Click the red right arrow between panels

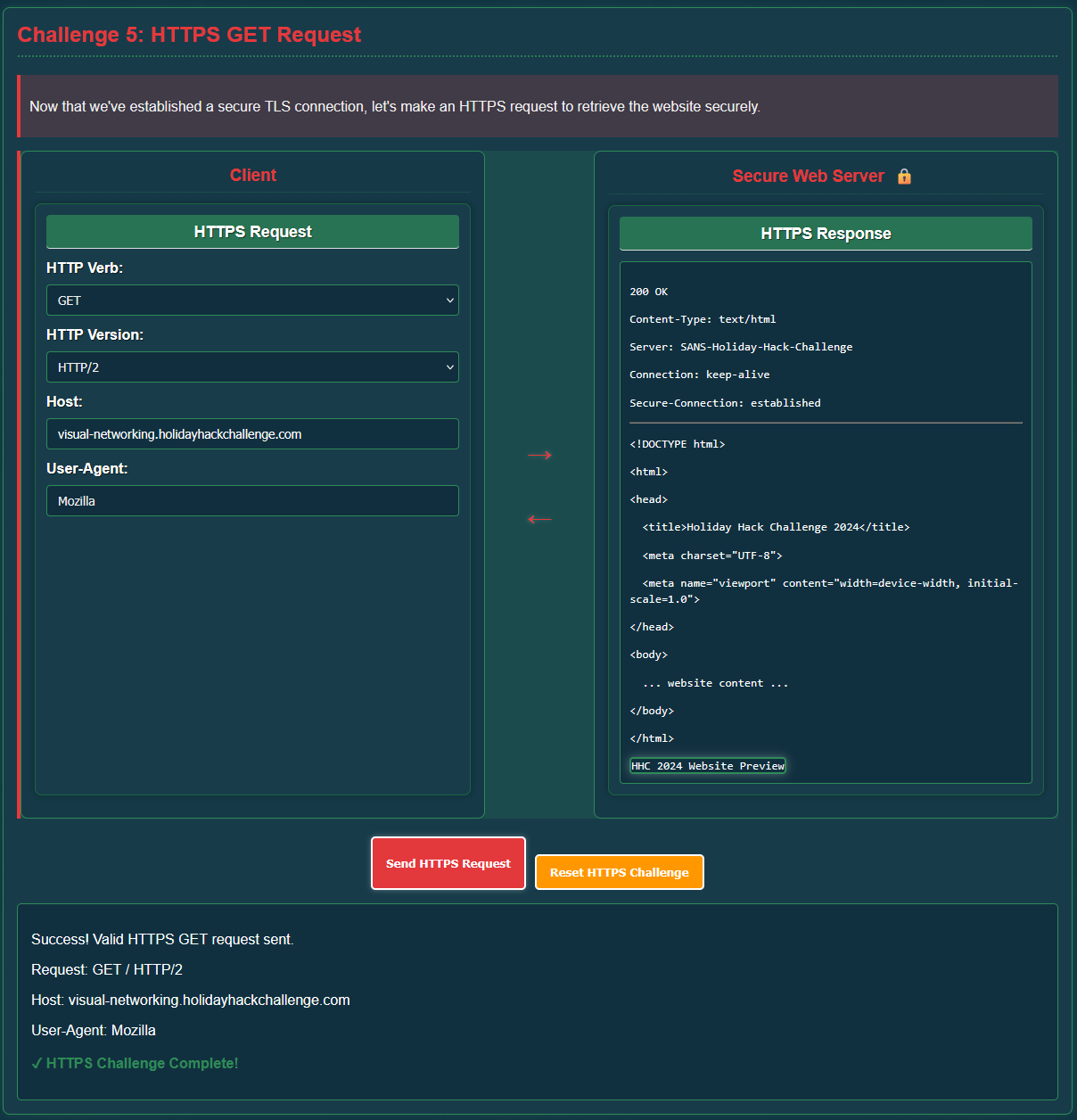(x=538, y=455)
